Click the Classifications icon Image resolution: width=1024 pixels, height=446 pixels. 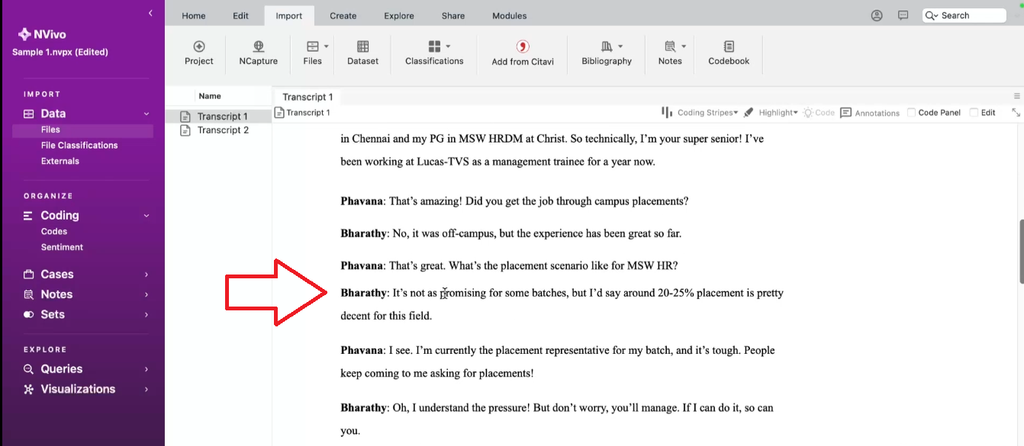pos(435,46)
